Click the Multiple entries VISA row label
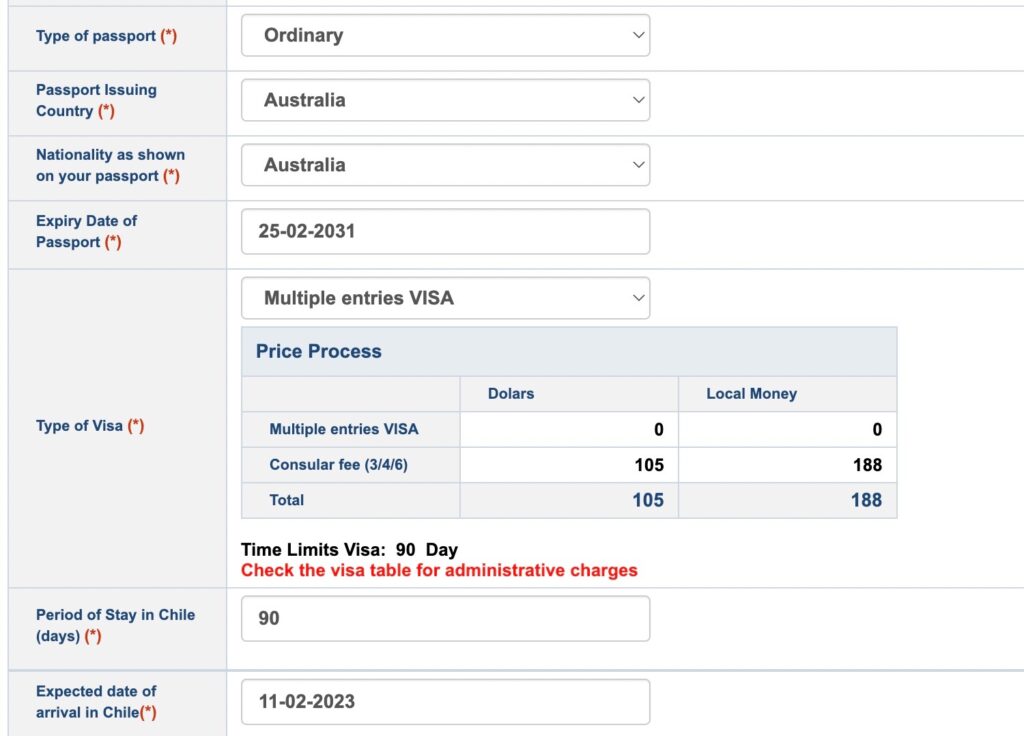 (x=344, y=429)
